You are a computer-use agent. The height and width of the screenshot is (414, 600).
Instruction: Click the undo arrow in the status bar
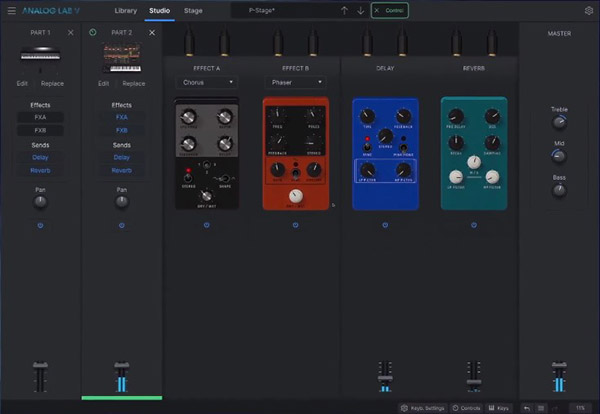click(527, 408)
